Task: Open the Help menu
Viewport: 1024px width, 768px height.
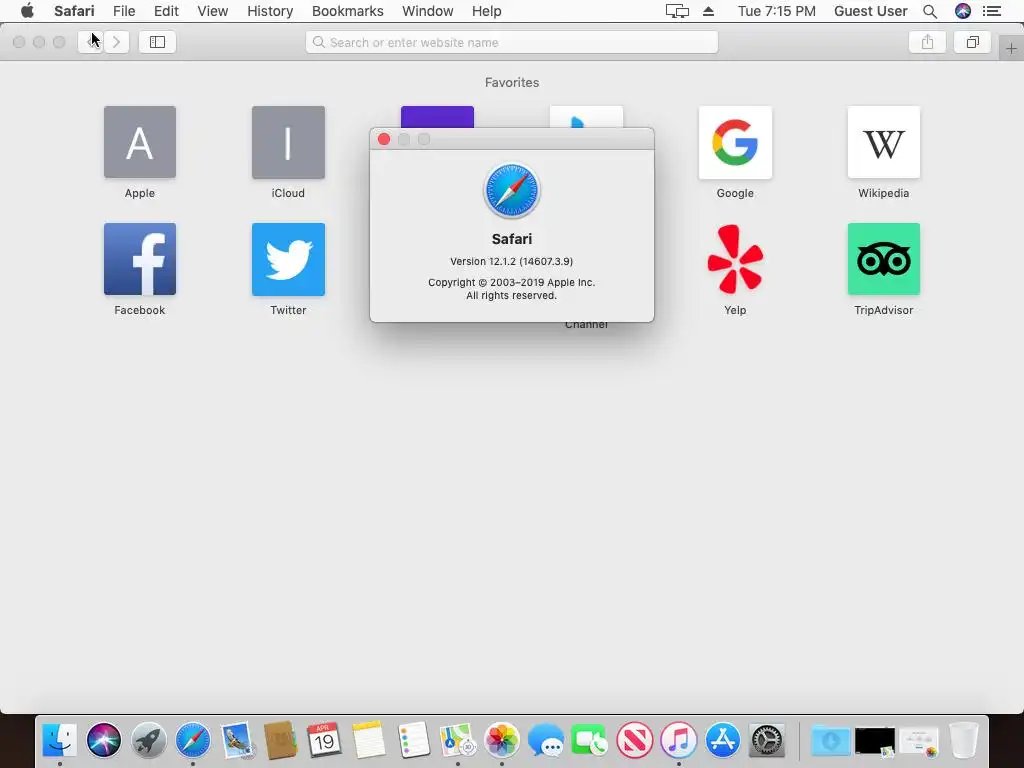Action: pyautogui.click(x=487, y=11)
